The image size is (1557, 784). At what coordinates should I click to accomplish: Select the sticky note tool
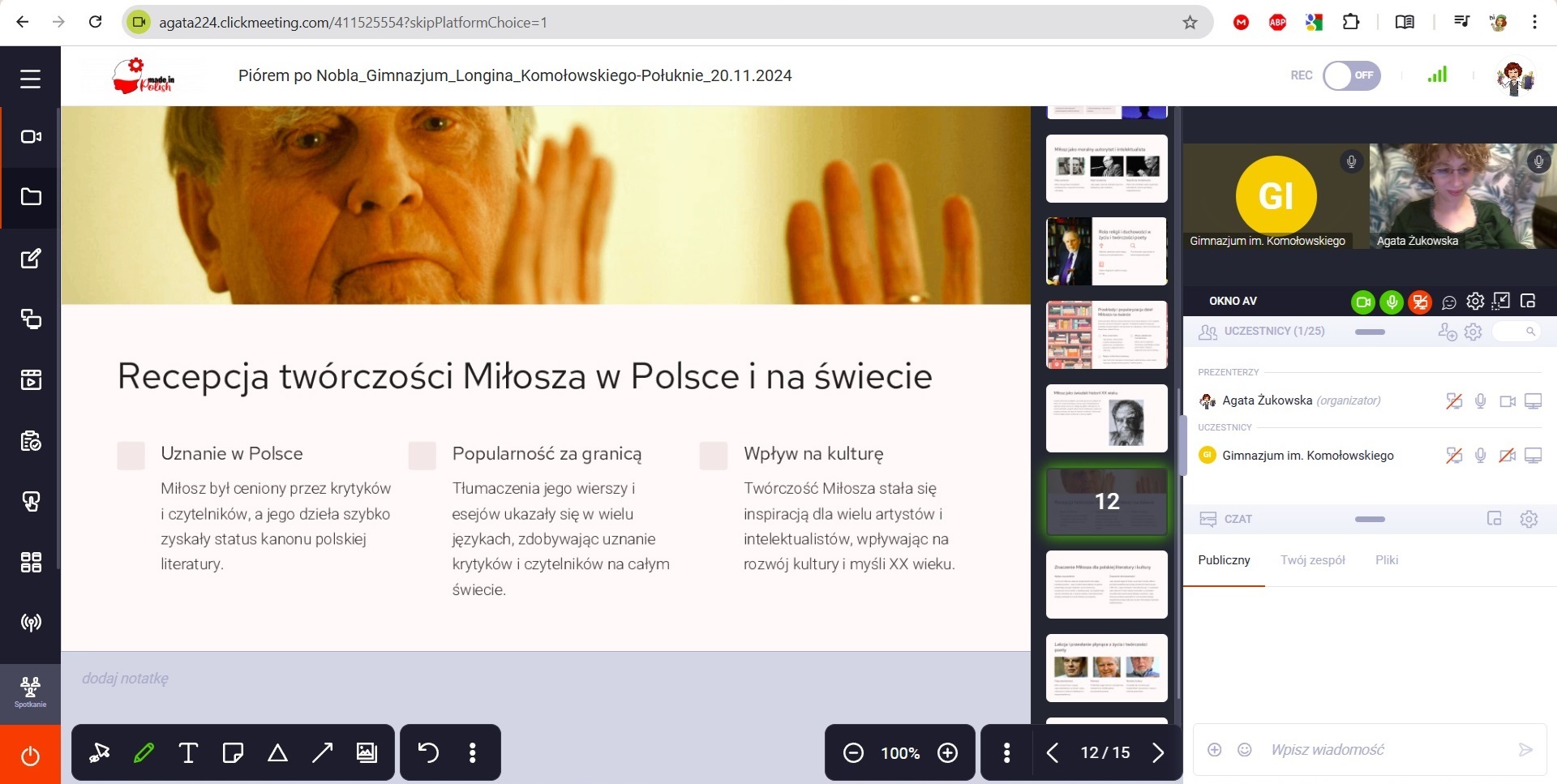coord(233,753)
